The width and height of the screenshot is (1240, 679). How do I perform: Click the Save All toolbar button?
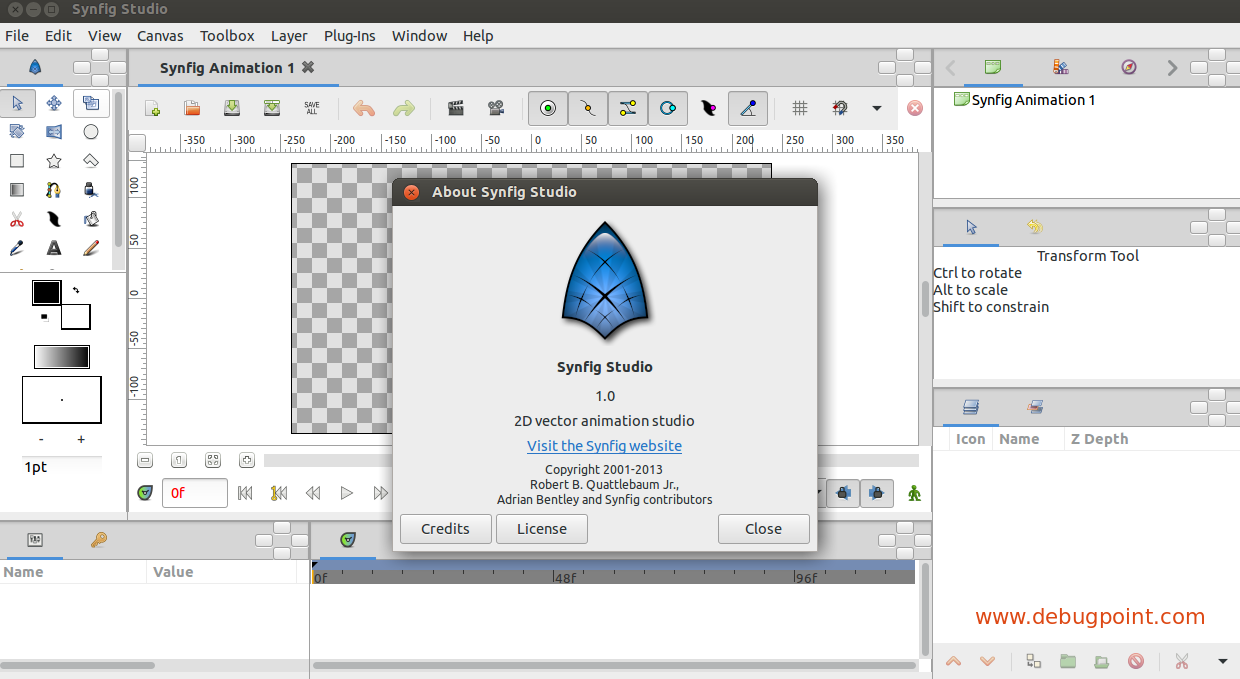[x=312, y=108]
